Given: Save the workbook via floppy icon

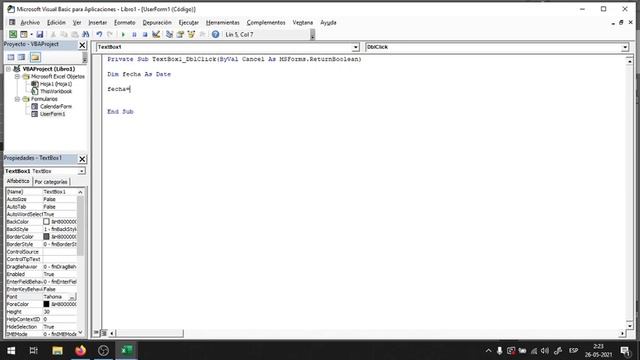Looking at the screenshot, I should click(x=40, y=35).
